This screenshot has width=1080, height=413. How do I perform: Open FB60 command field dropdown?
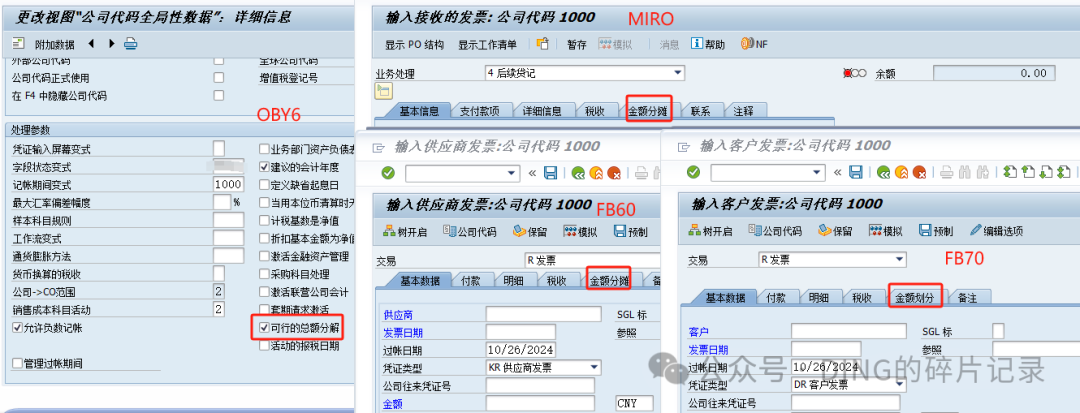pos(511,173)
